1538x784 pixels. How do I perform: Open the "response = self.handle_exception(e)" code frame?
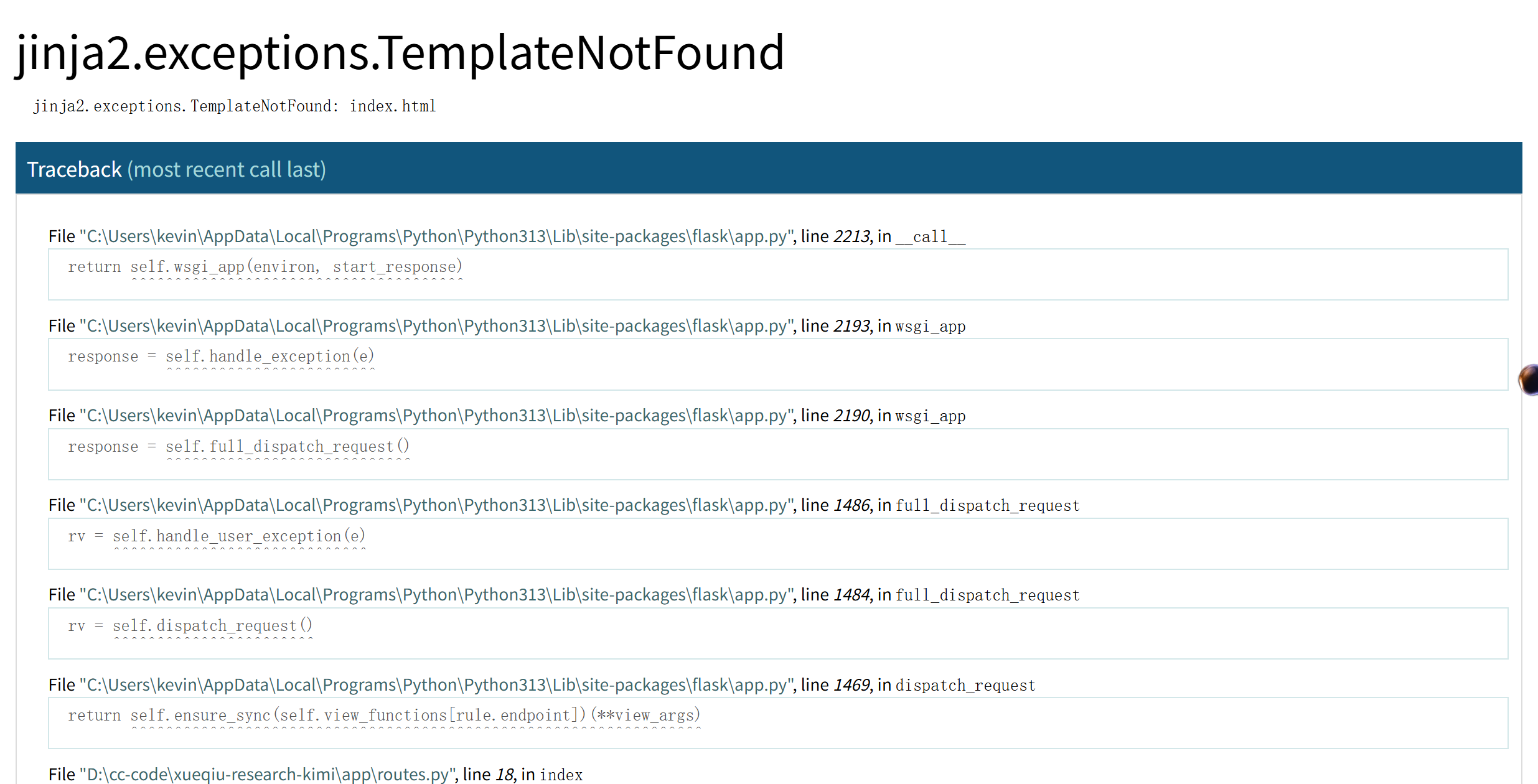point(221,357)
